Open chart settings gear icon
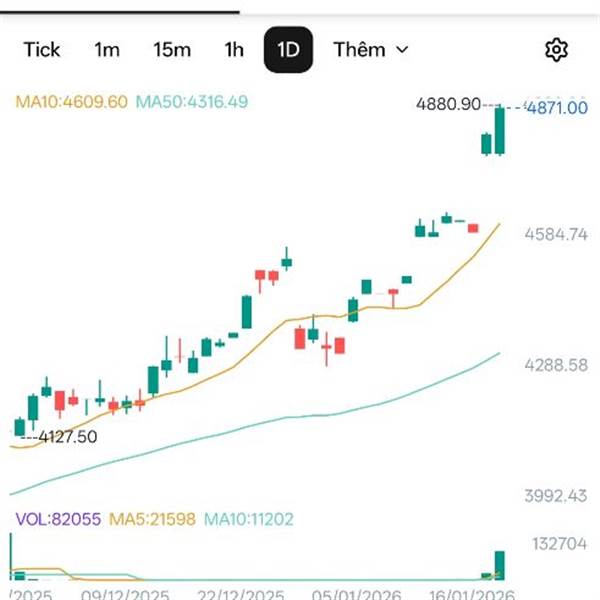Image resolution: width=600 pixels, height=600 pixels. 557,50
